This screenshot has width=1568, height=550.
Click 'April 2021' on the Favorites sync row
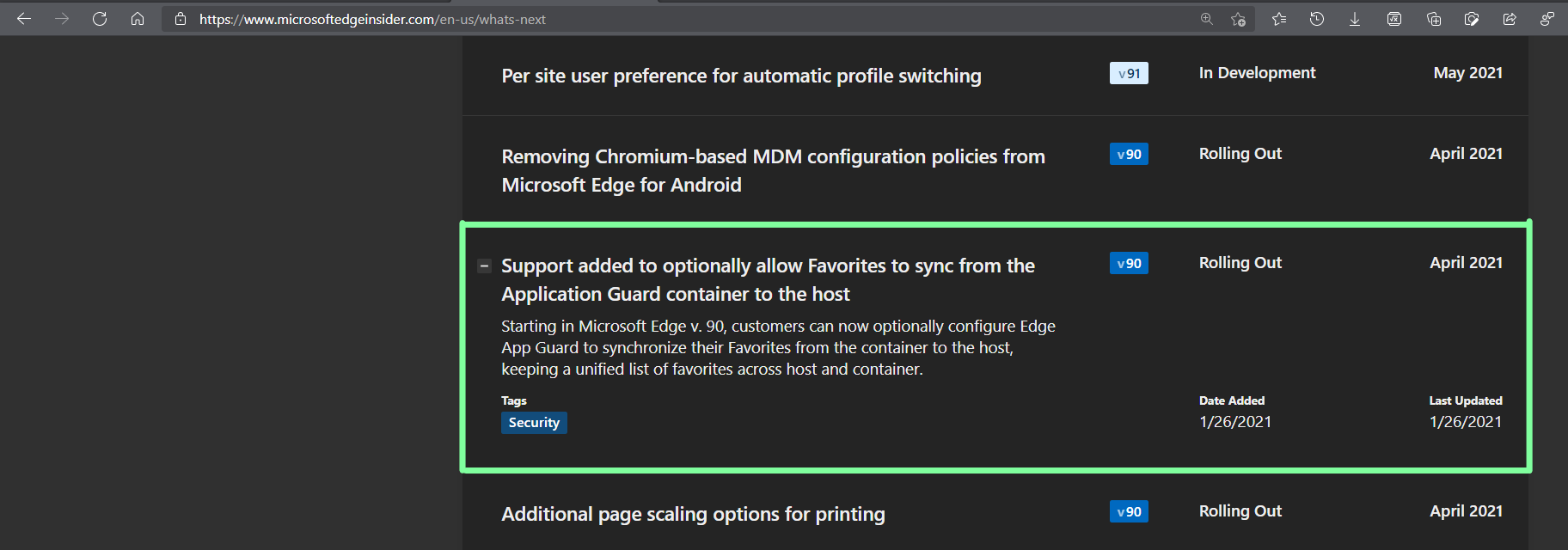coord(1467,263)
